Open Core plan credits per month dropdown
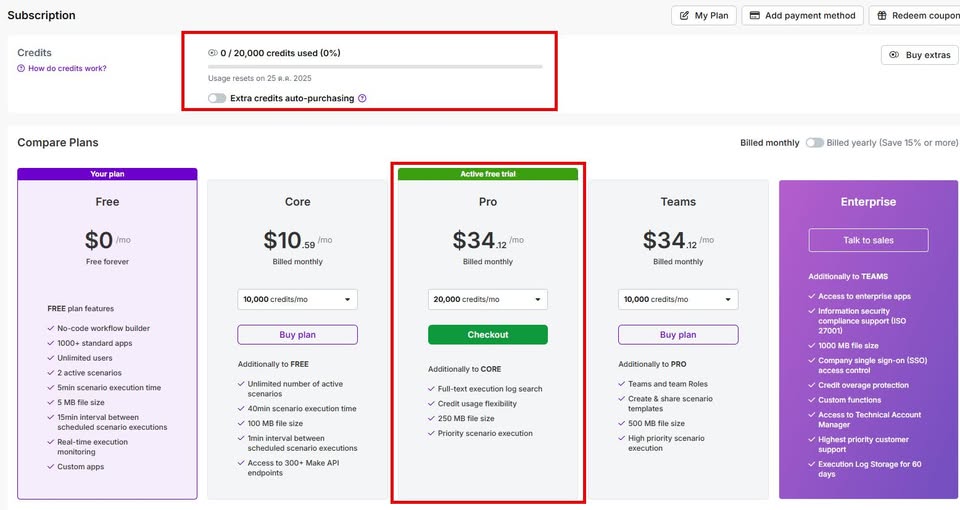Viewport: 960px width, 510px height. coord(297,299)
